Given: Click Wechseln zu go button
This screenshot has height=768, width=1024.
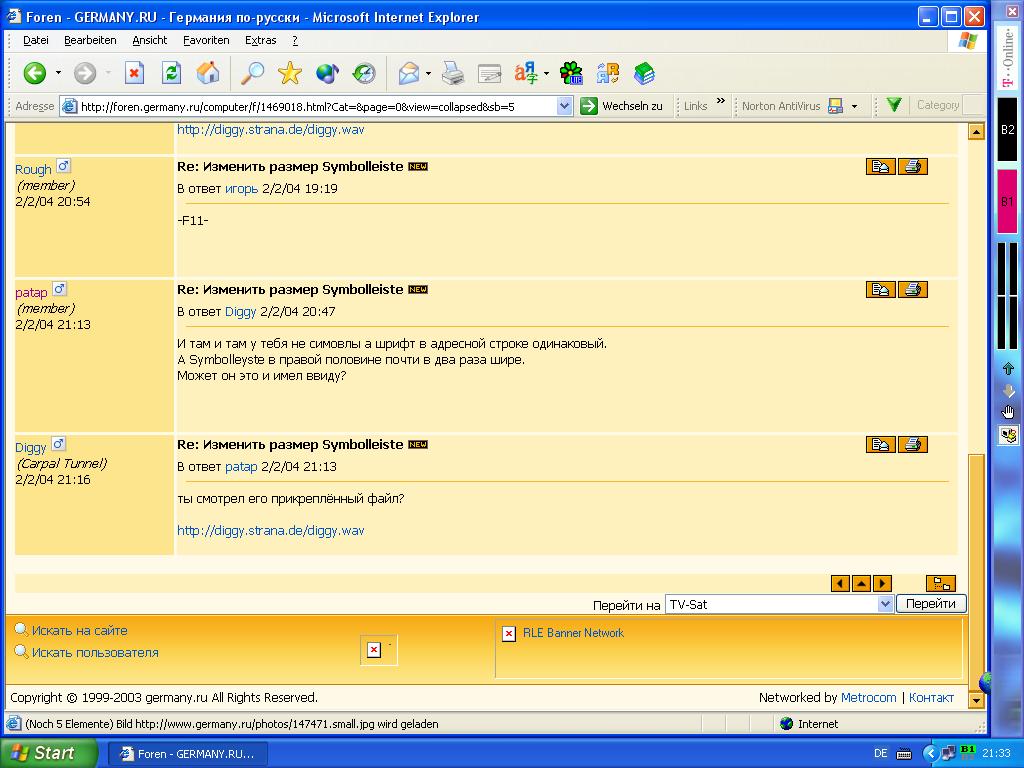Looking at the screenshot, I should click(x=622, y=106).
